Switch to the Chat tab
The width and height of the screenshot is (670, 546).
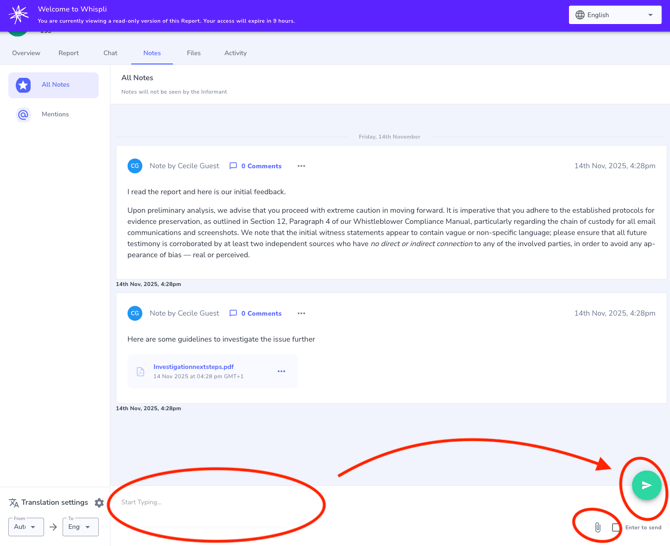tap(110, 53)
